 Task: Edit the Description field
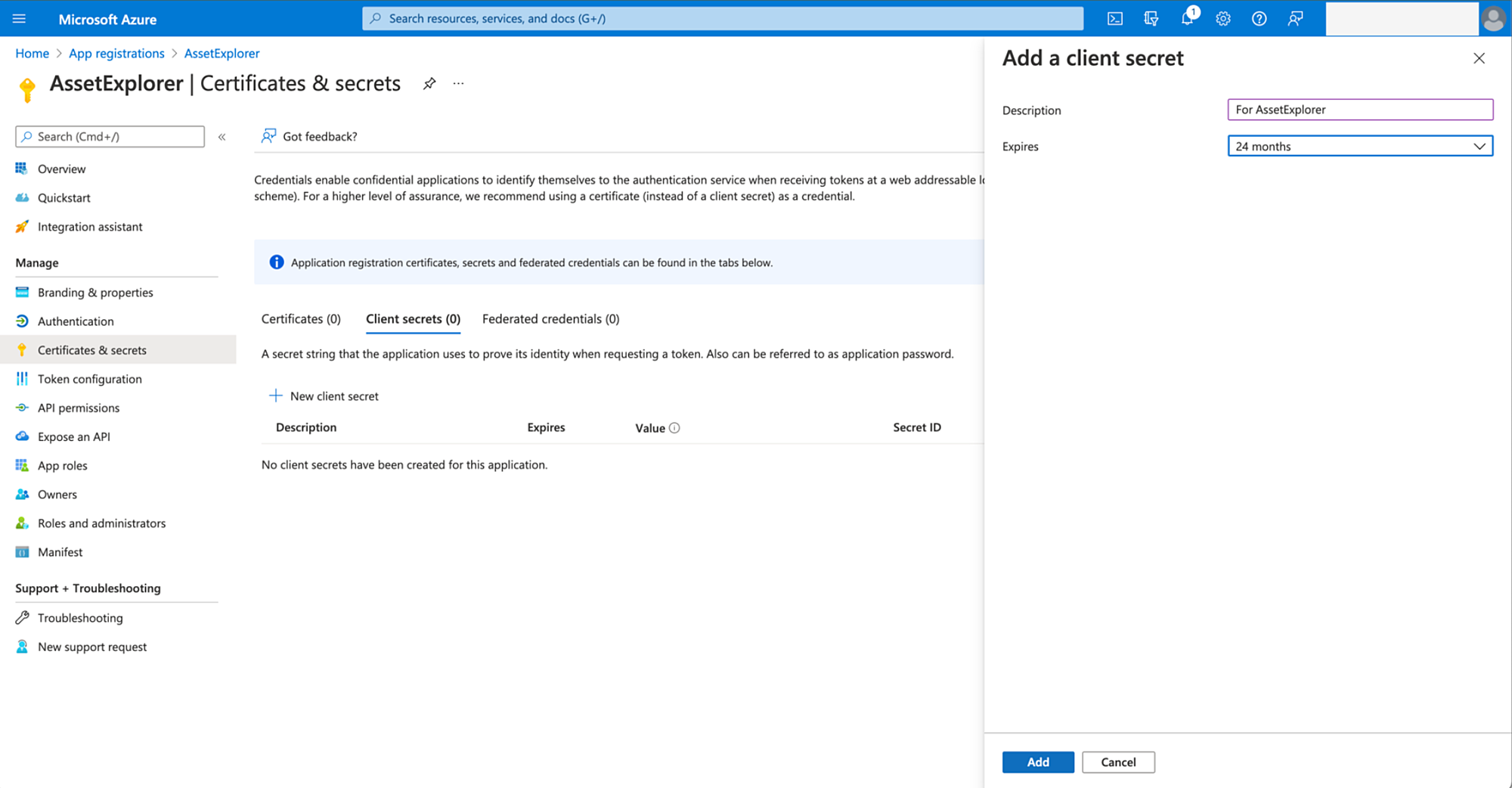(1359, 109)
